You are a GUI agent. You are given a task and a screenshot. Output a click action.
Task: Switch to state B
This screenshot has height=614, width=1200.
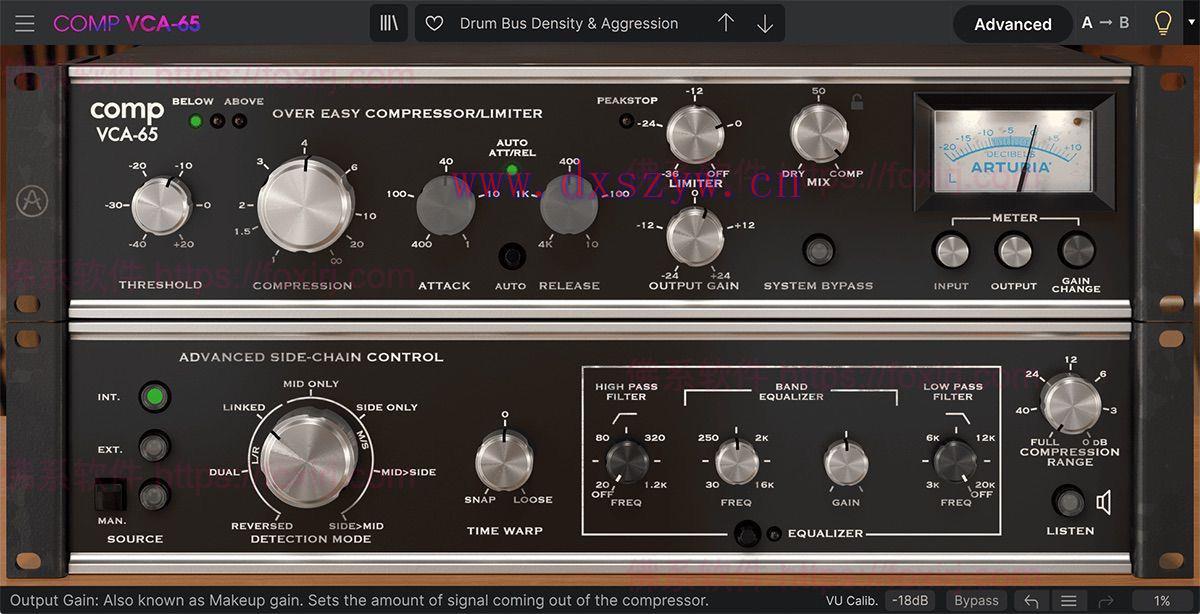tap(1124, 22)
